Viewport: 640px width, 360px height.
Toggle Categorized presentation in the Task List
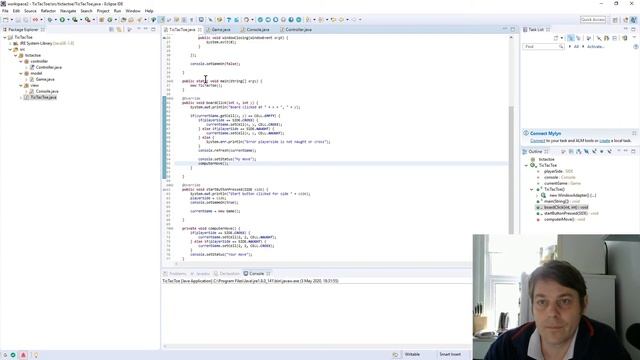pyautogui.click(x=571, y=38)
